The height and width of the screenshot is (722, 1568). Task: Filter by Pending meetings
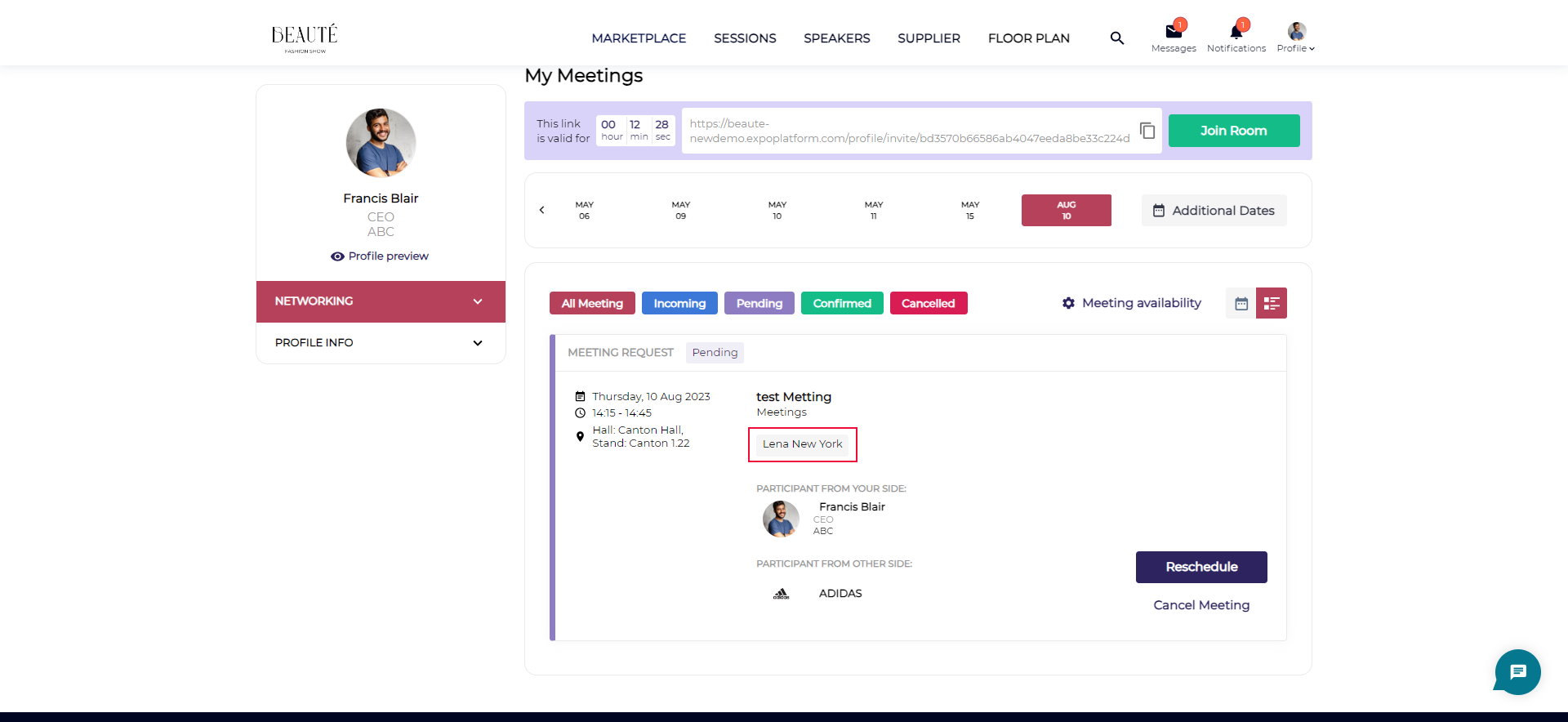click(759, 304)
